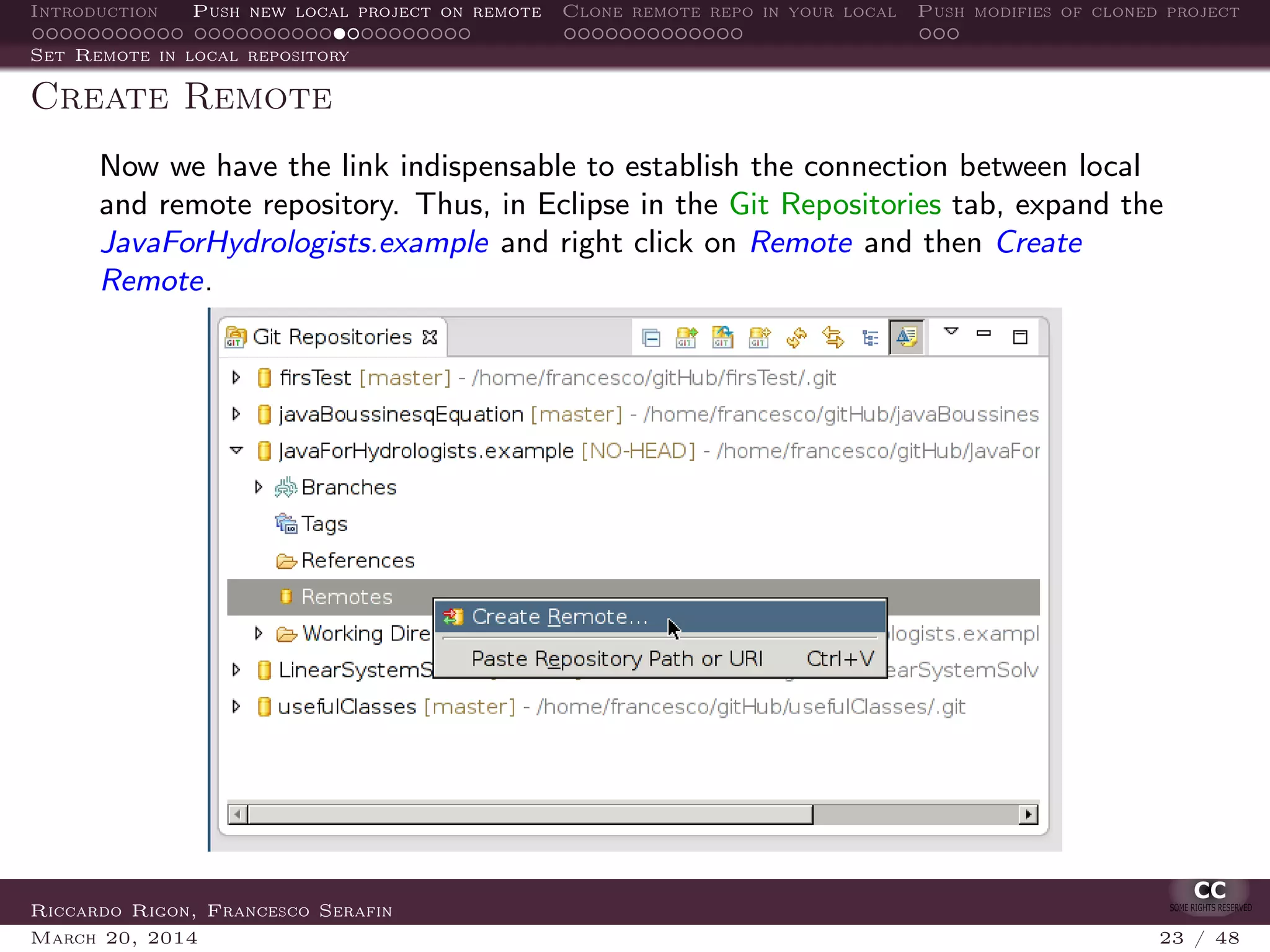Select Paste Repository Path or URI
This screenshot has width=1270, height=952.
coord(616,658)
